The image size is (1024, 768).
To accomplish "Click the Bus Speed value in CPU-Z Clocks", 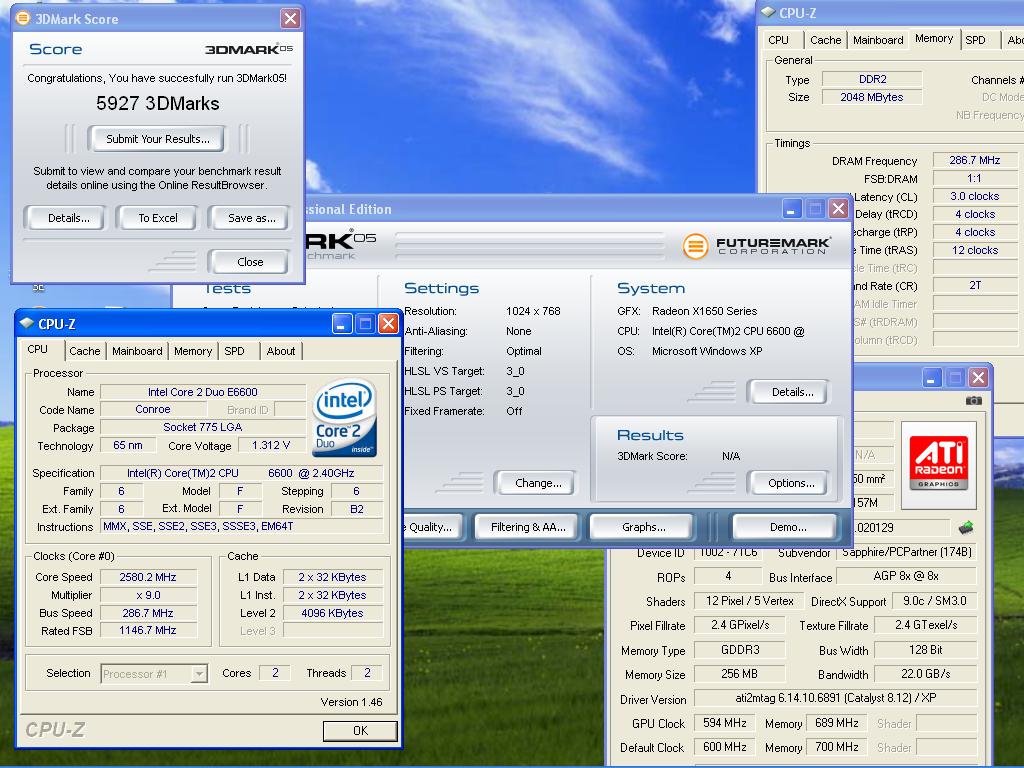I will pos(148,613).
